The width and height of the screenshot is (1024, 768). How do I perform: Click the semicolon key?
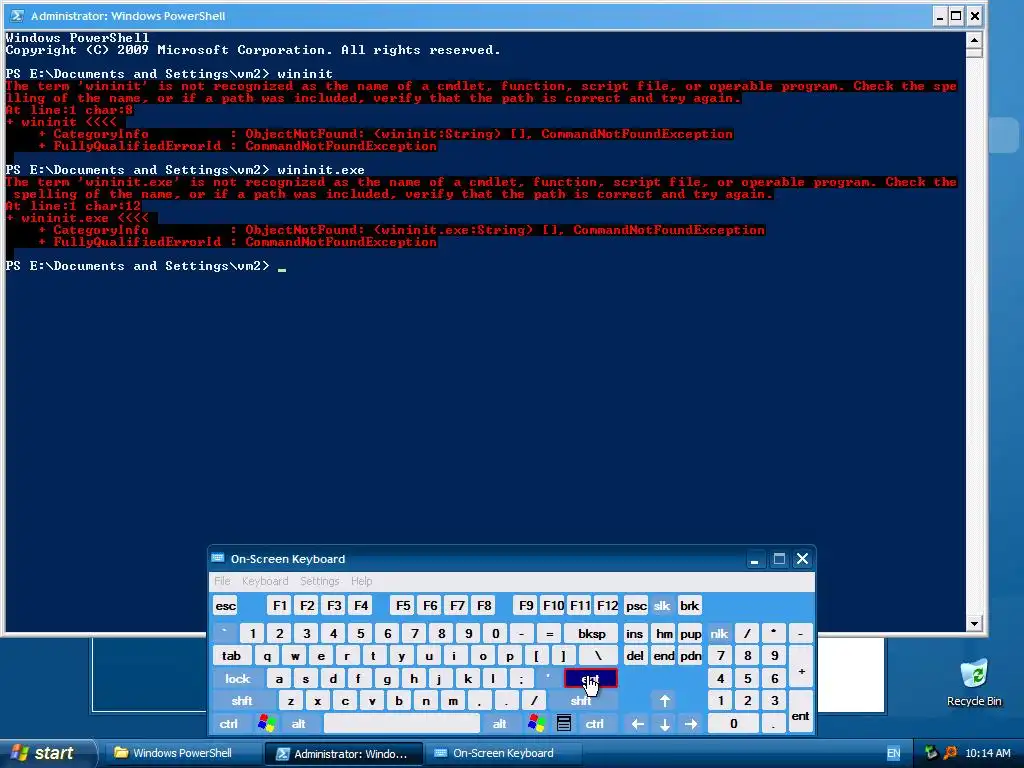click(x=521, y=679)
